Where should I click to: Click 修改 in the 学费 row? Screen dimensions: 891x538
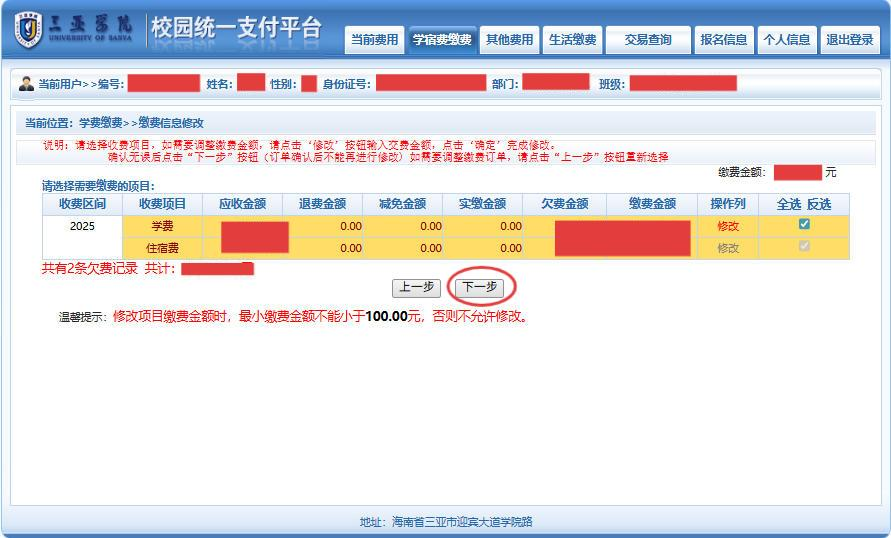click(728, 226)
